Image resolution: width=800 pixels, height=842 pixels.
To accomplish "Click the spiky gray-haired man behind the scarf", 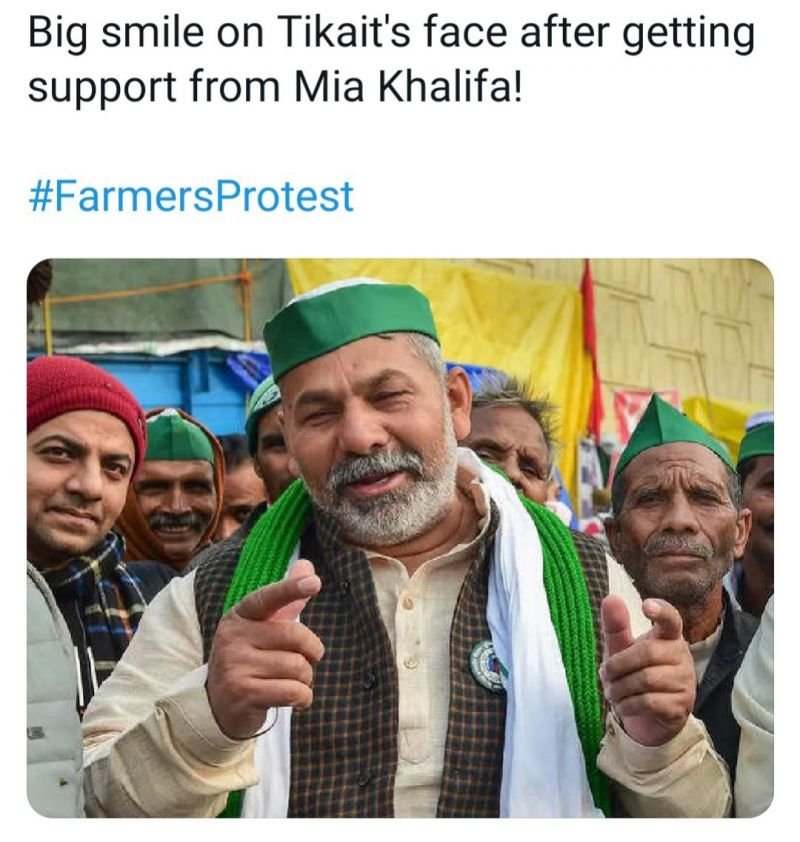I will 510,435.
